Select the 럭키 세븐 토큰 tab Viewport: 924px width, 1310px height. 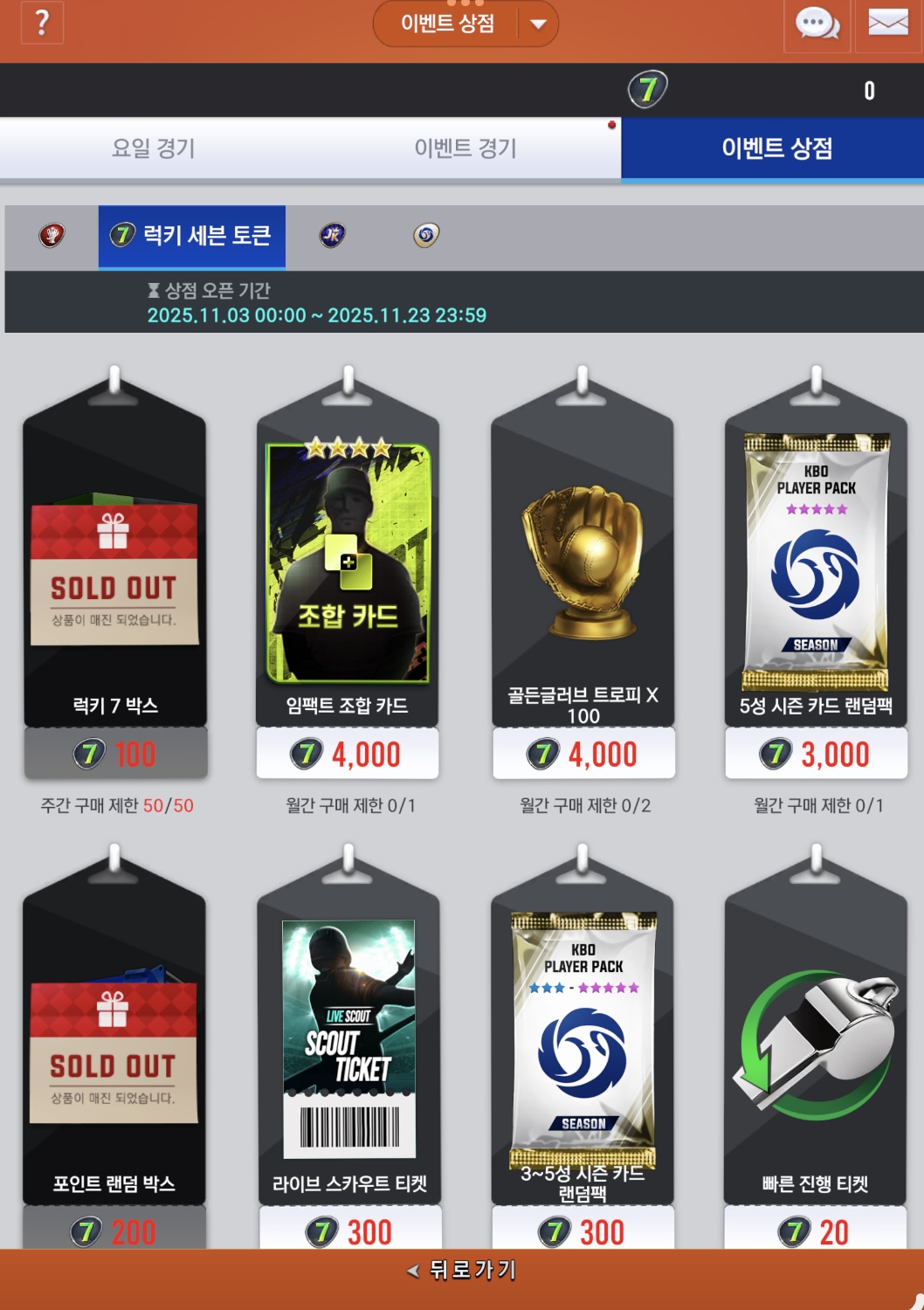pos(191,236)
